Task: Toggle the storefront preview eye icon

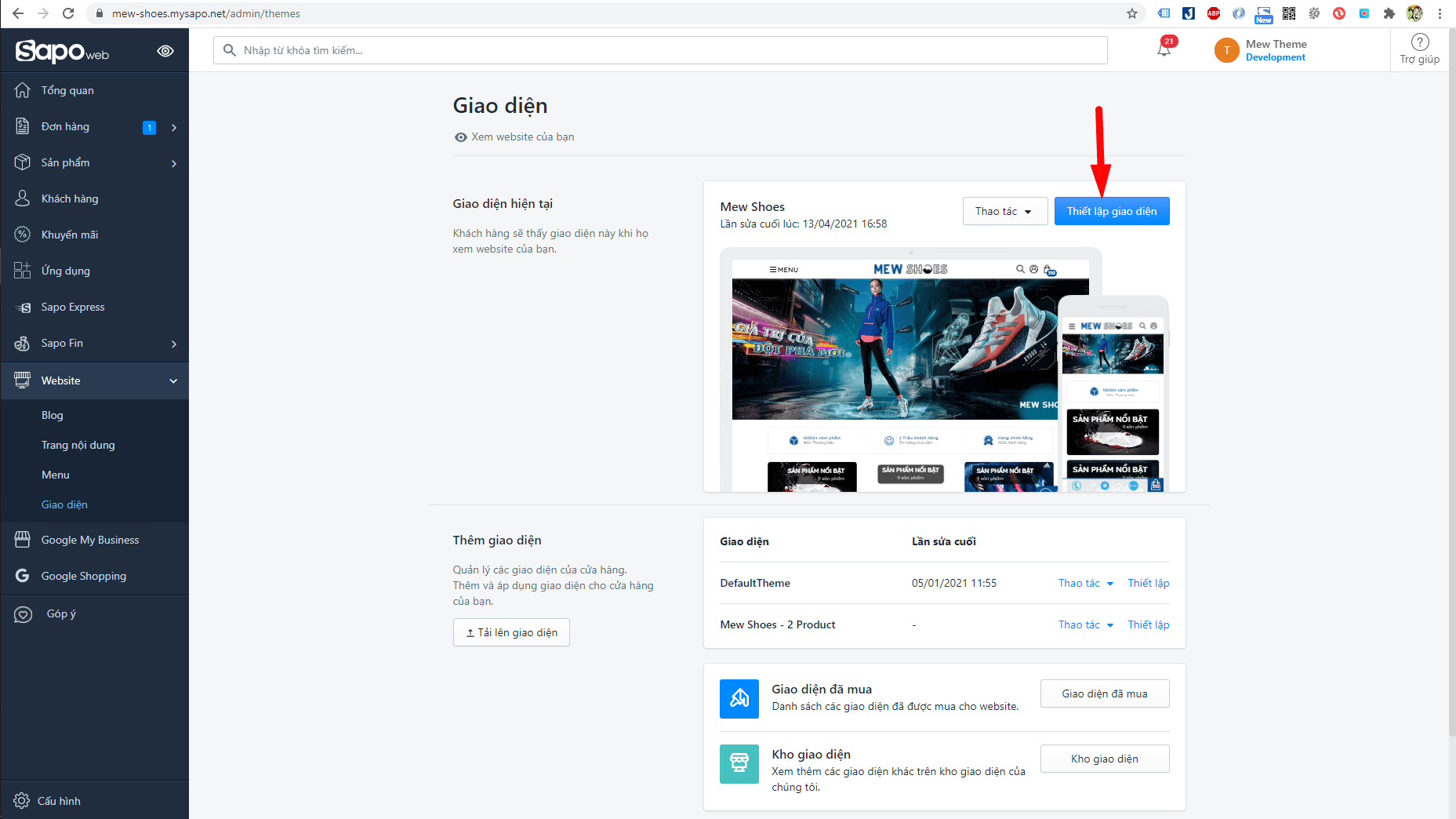Action: 165,51
